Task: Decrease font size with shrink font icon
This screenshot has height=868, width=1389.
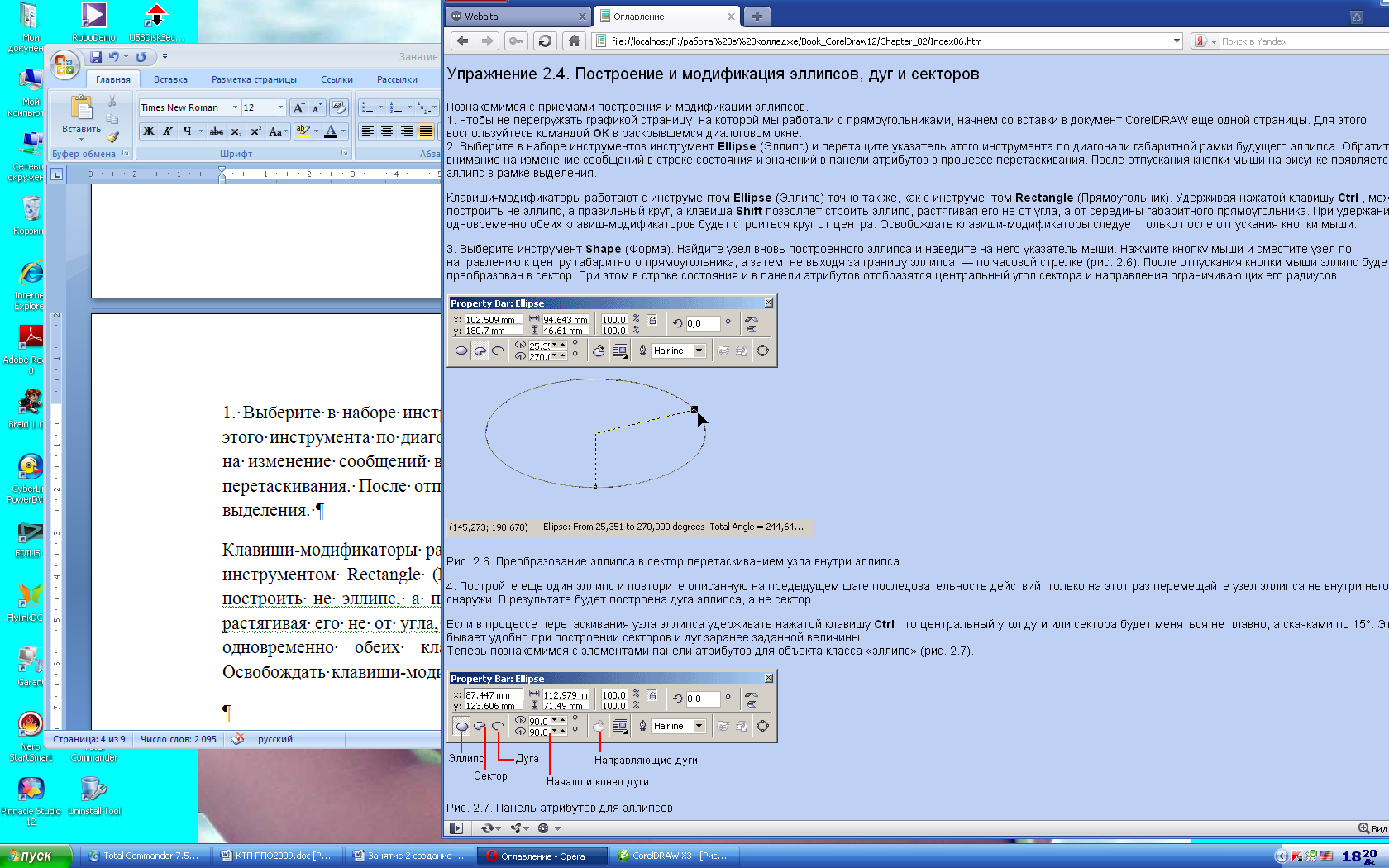Action: coord(316,107)
